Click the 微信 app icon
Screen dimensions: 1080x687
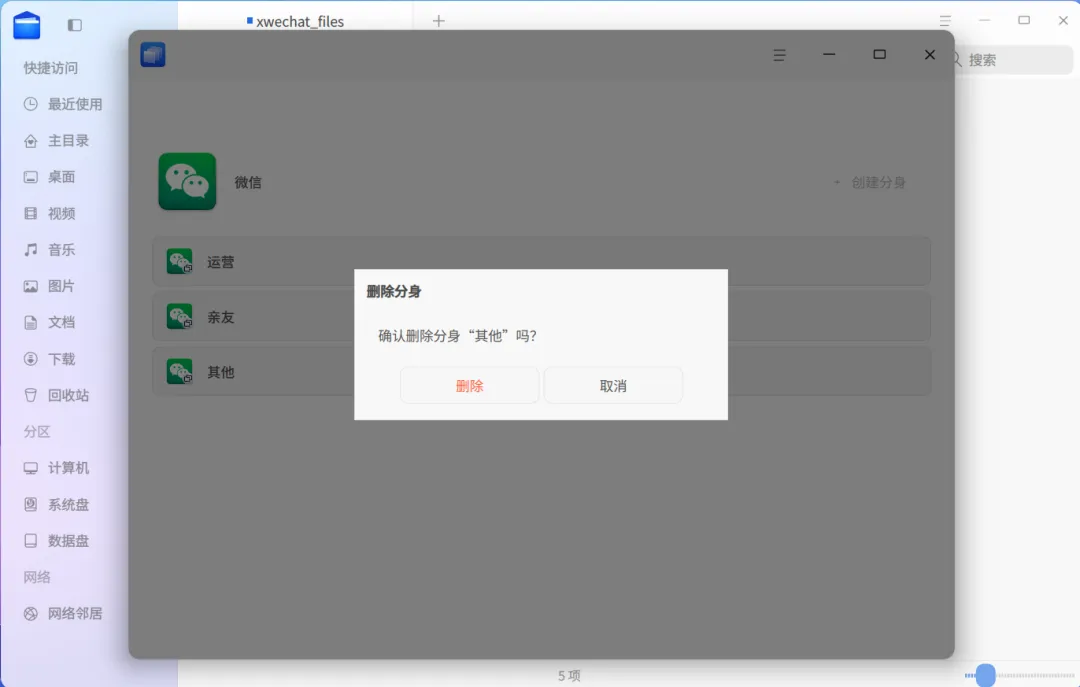(187, 181)
